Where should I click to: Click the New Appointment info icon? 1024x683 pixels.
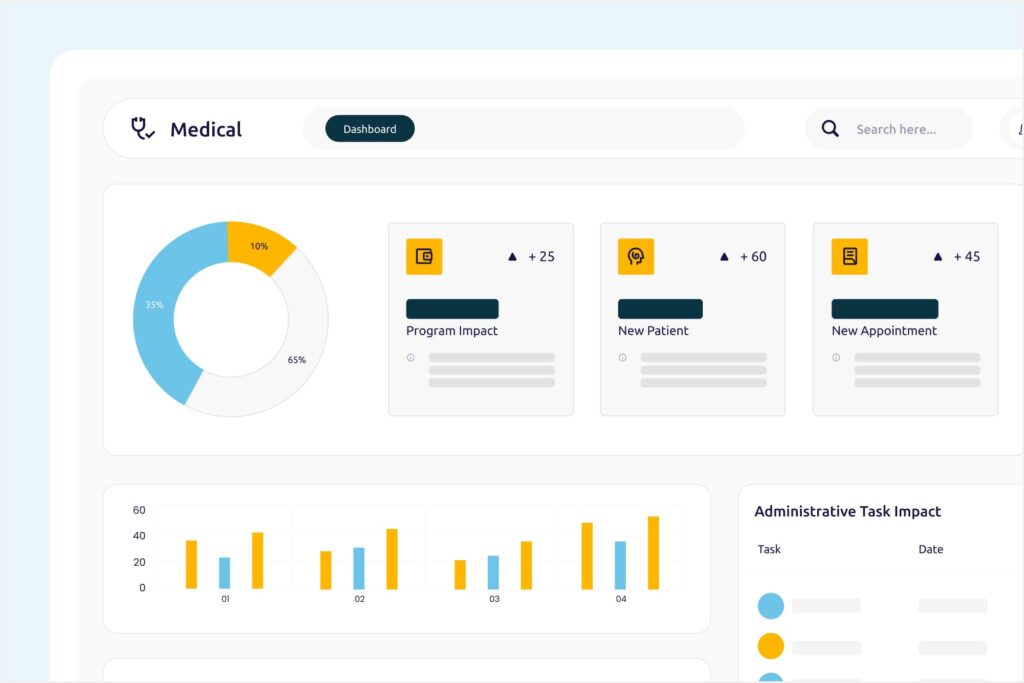click(x=836, y=357)
